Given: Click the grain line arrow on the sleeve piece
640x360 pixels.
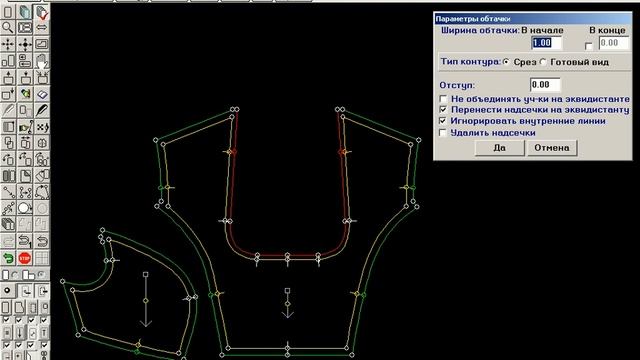Looking at the screenshot, I should coord(146,300).
